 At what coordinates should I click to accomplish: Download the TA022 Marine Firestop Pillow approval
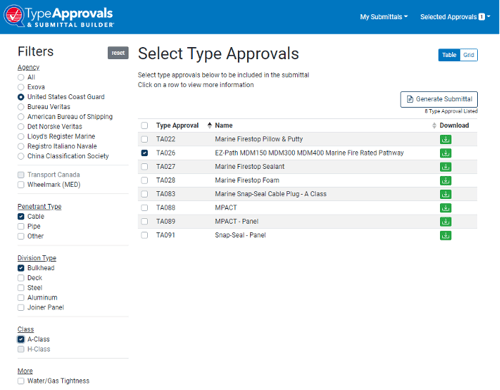tap(445, 139)
